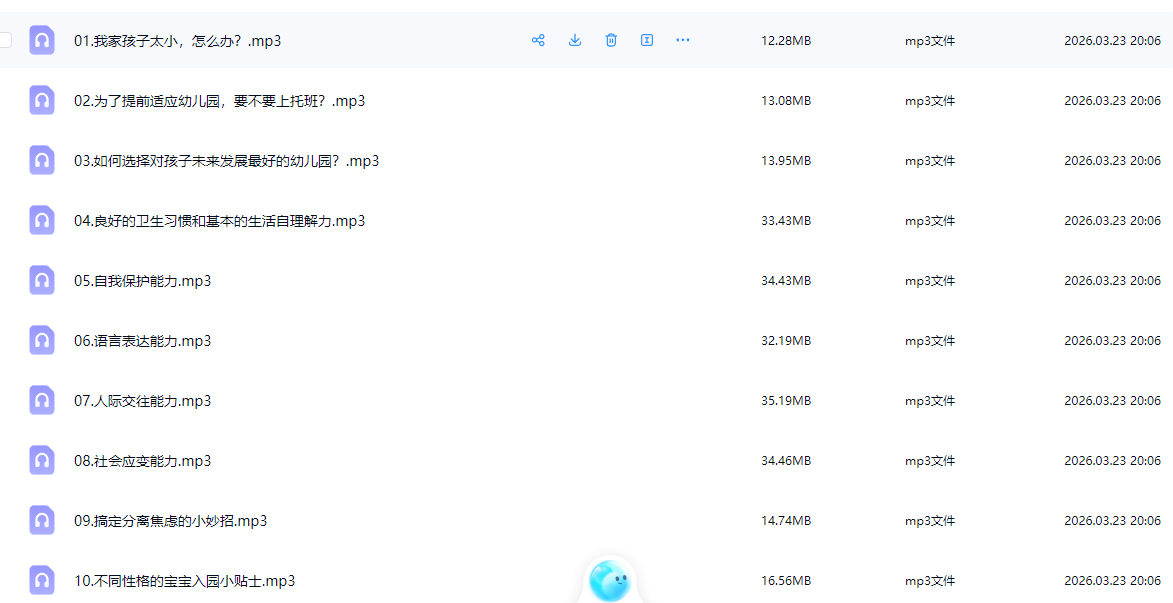Click the 33.43MB size value

tap(785, 221)
